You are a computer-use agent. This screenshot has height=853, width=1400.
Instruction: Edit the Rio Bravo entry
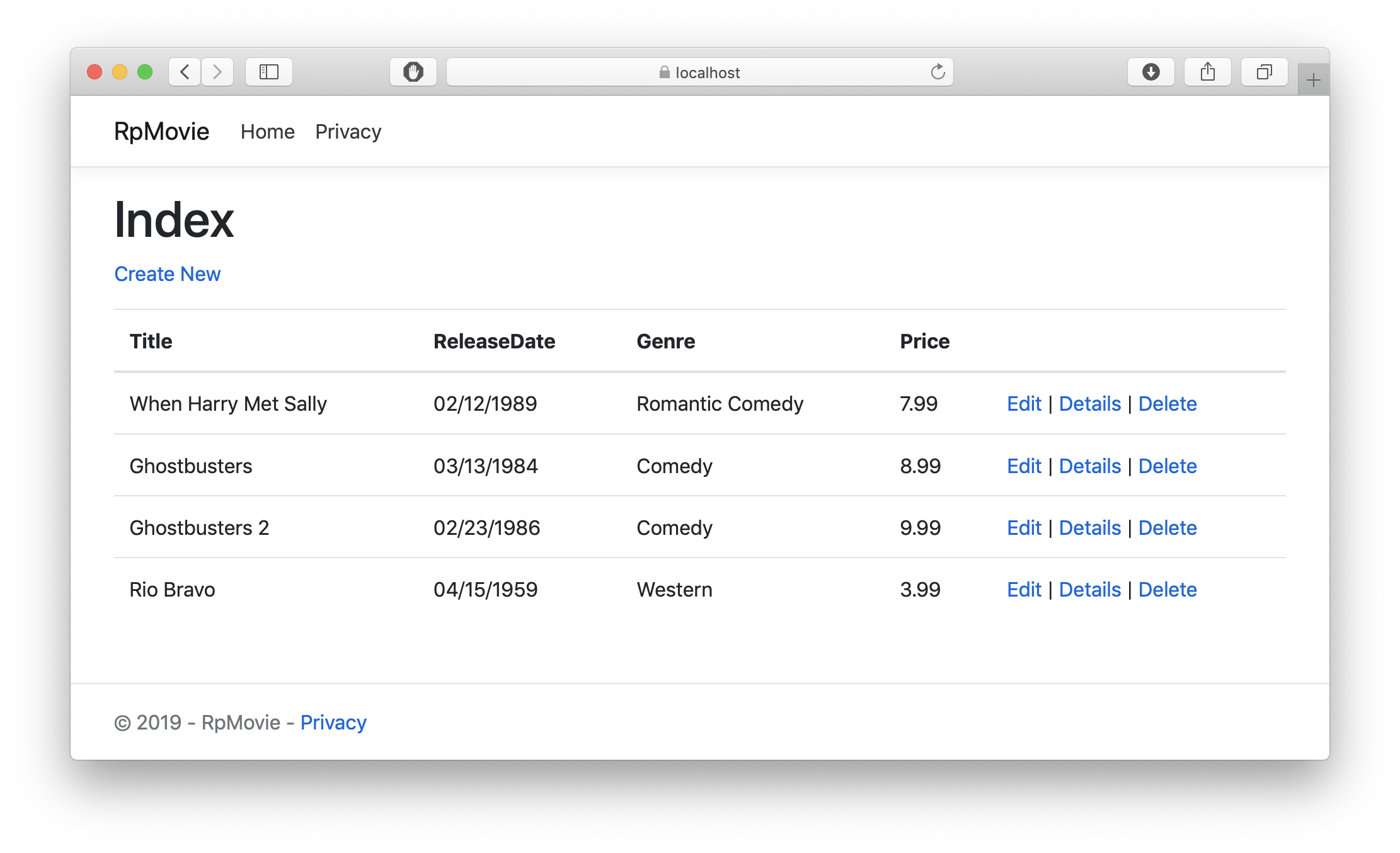pyautogui.click(x=1024, y=590)
